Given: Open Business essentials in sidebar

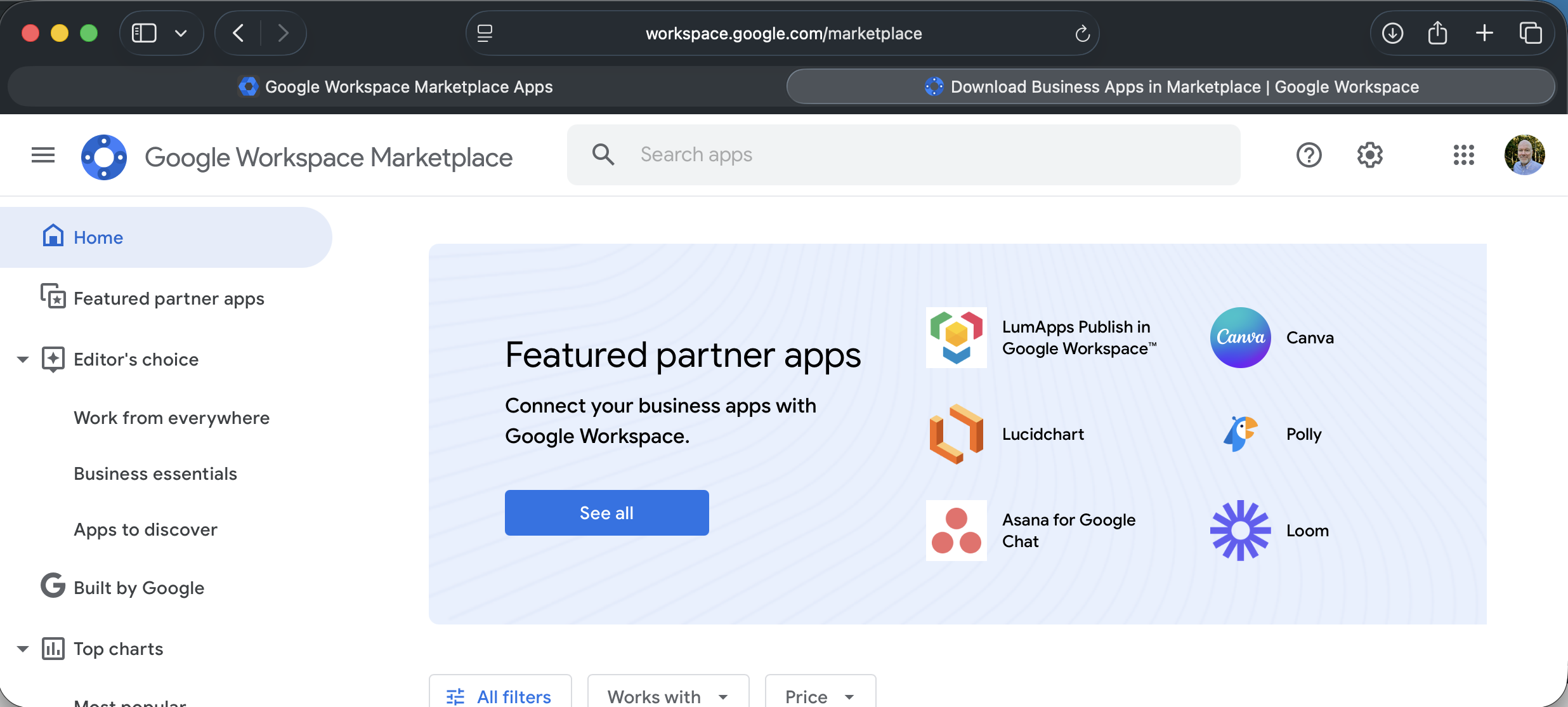Looking at the screenshot, I should point(155,473).
